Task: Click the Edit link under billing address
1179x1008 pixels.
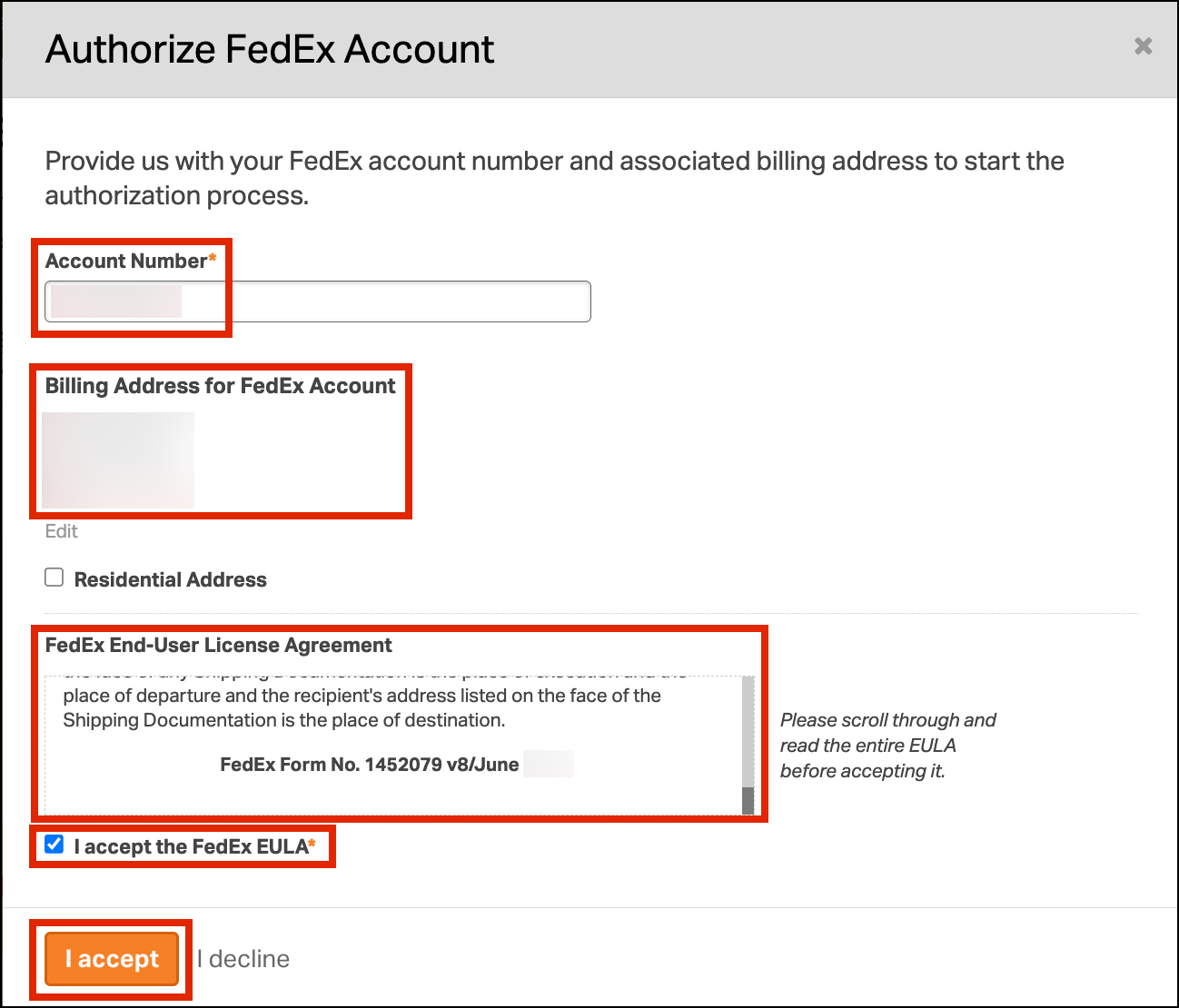Action: pyautogui.click(x=62, y=531)
